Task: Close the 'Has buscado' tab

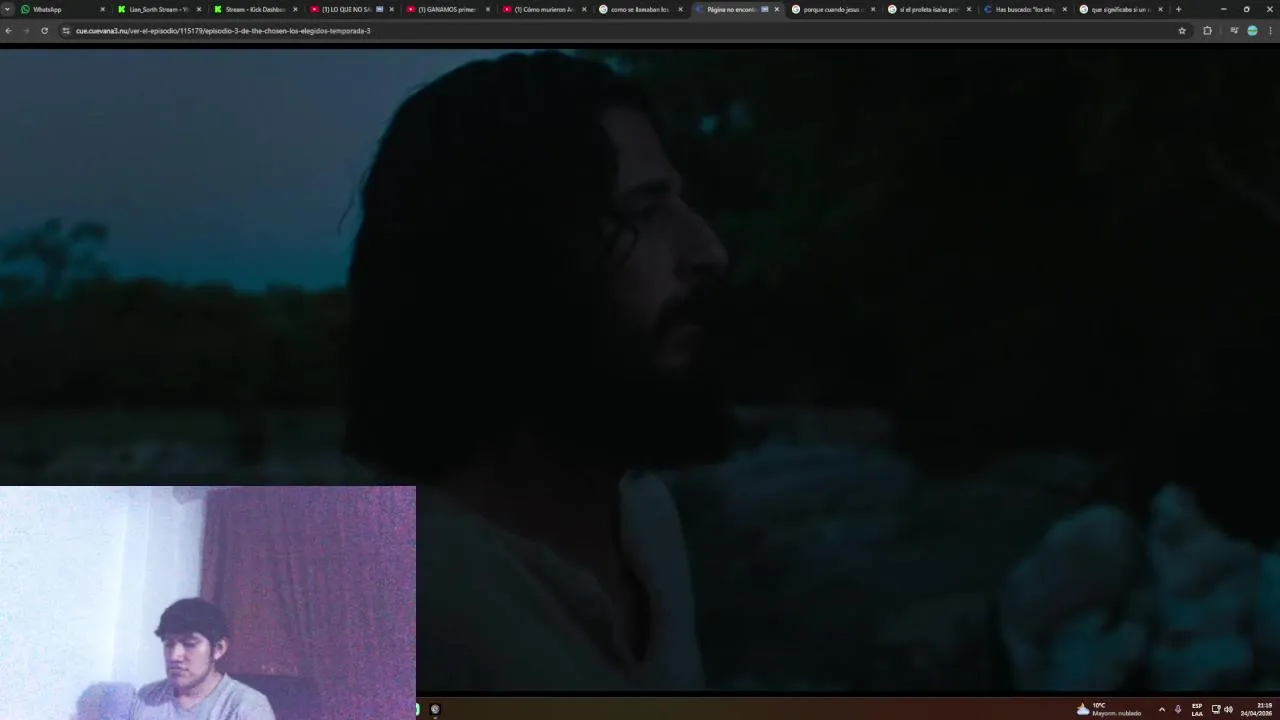Action: [x=1064, y=9]
